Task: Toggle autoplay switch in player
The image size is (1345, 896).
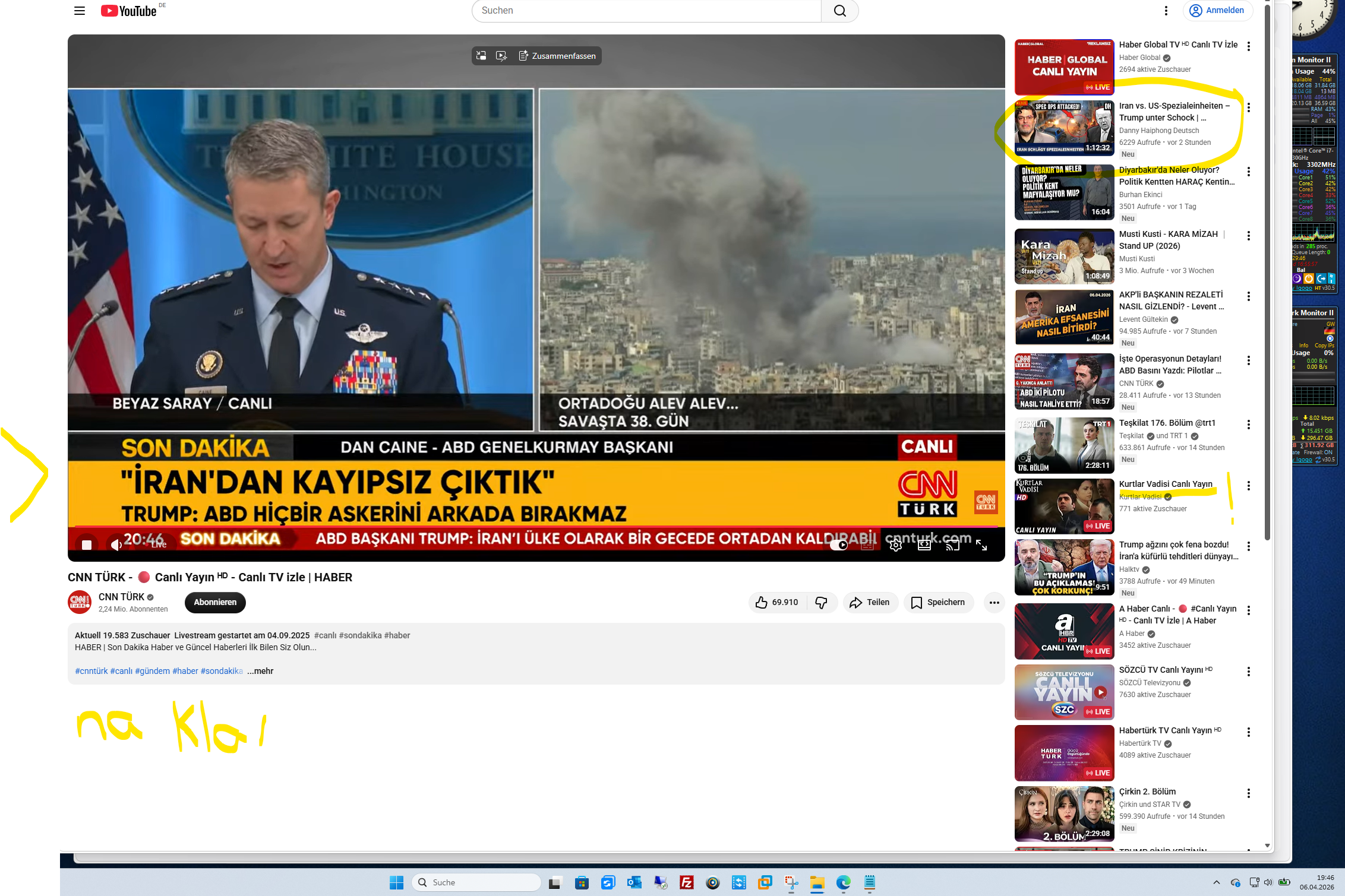Action: click(839, 544)
